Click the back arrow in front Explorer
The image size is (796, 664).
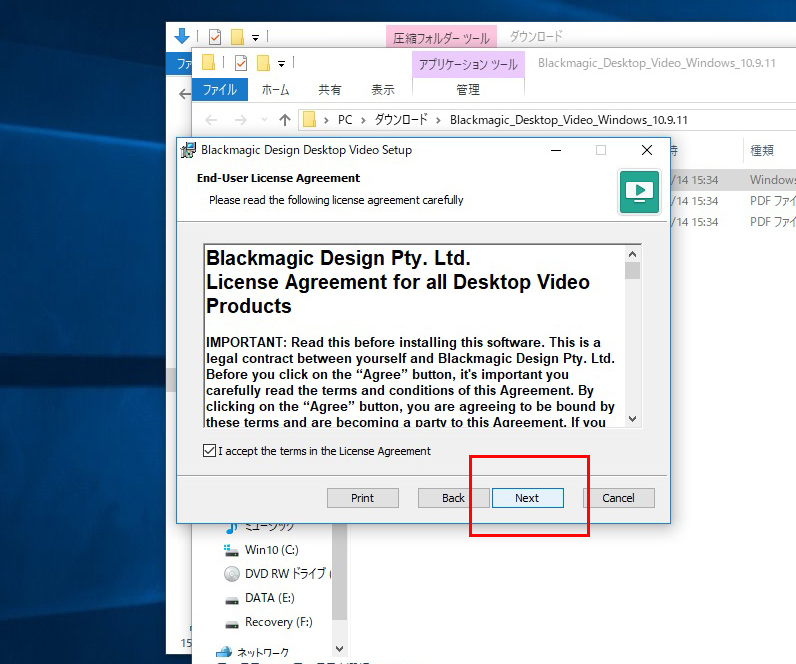coord(211,120)
